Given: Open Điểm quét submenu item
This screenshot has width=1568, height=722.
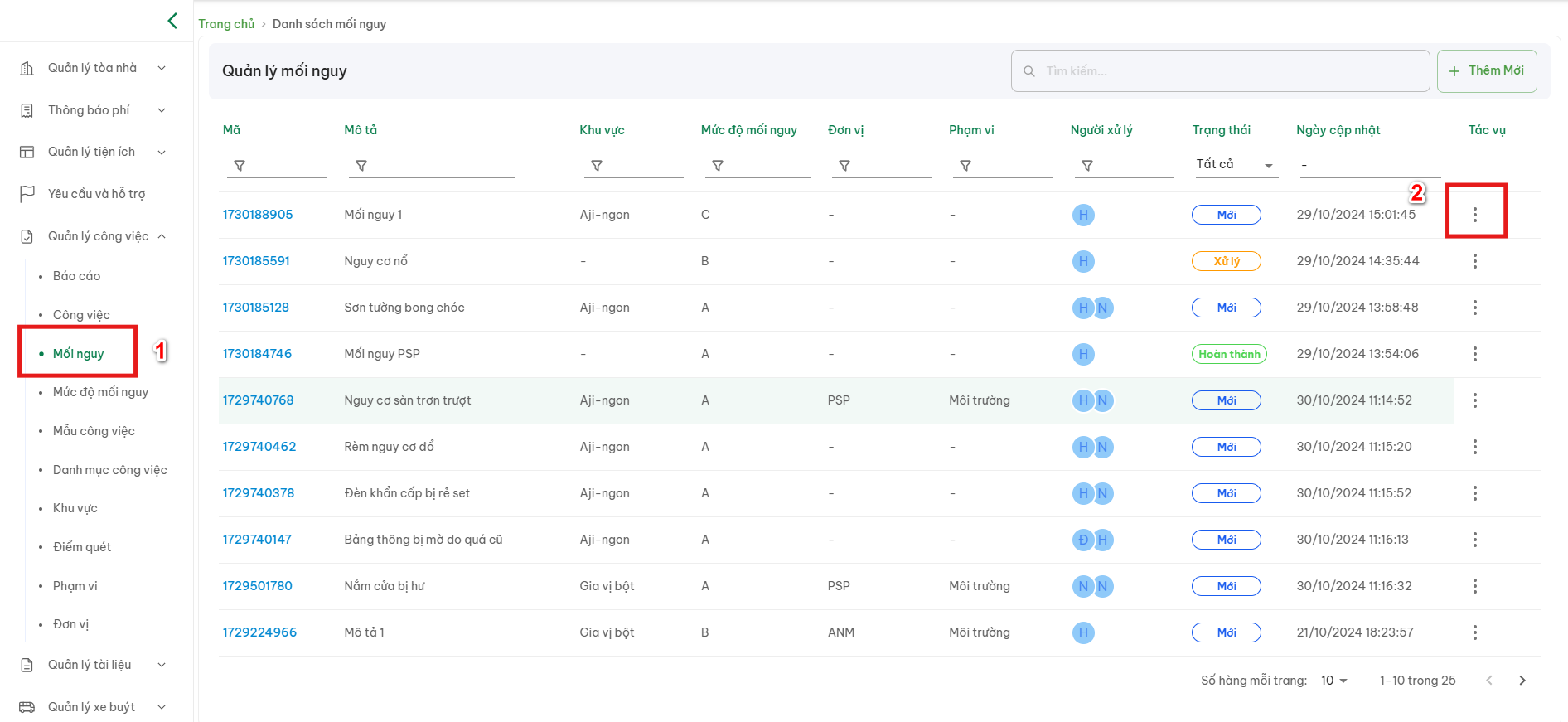Looking at the screenshot, I should [x=82, y=547].
